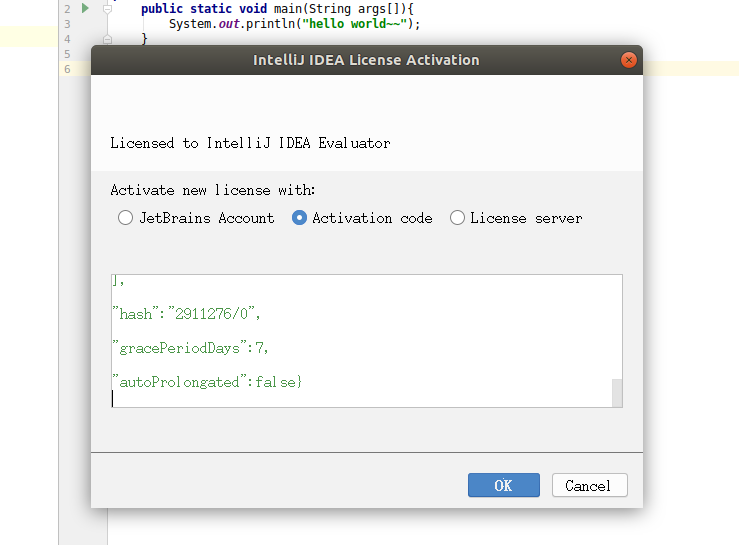
Task: Confirm activation with the OK button
Action: 504,485
